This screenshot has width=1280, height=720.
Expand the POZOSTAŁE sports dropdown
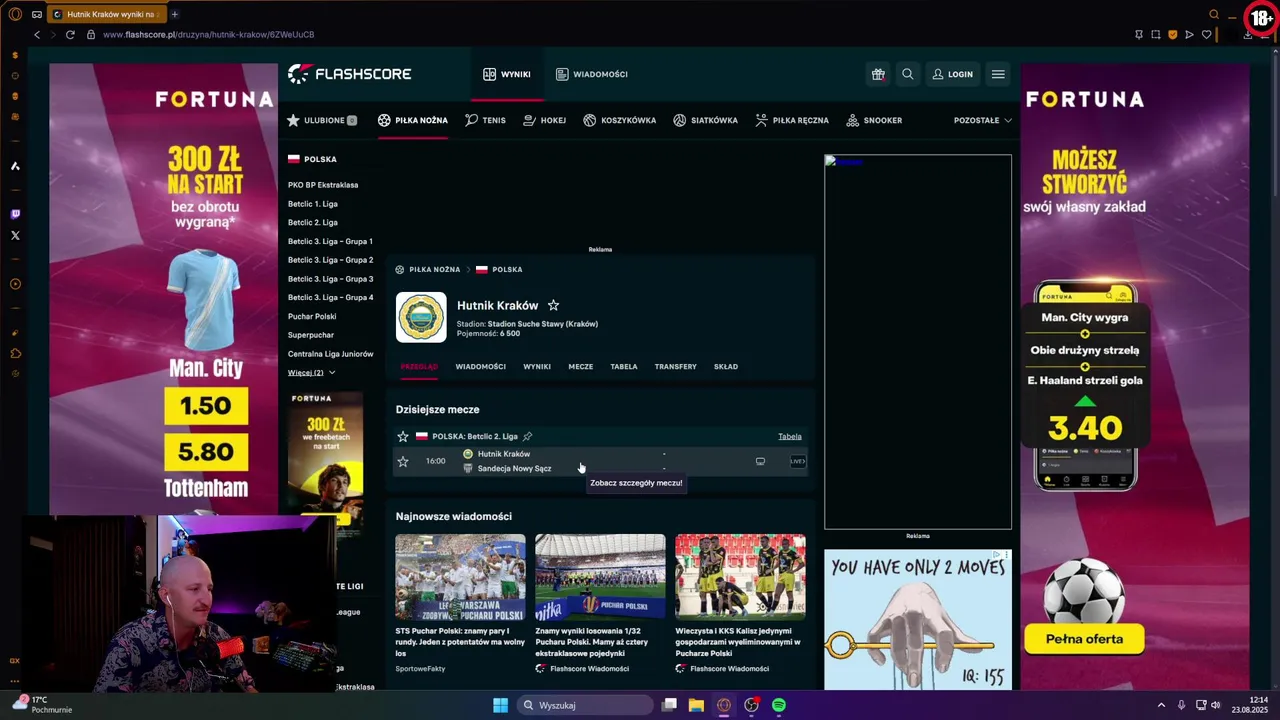pyautogui.click(x=983, y=120)
